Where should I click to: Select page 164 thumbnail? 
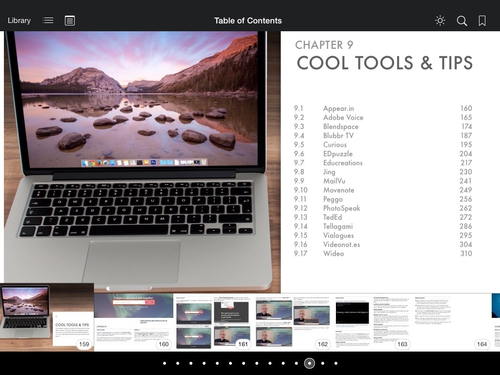[x=452, y=322]
